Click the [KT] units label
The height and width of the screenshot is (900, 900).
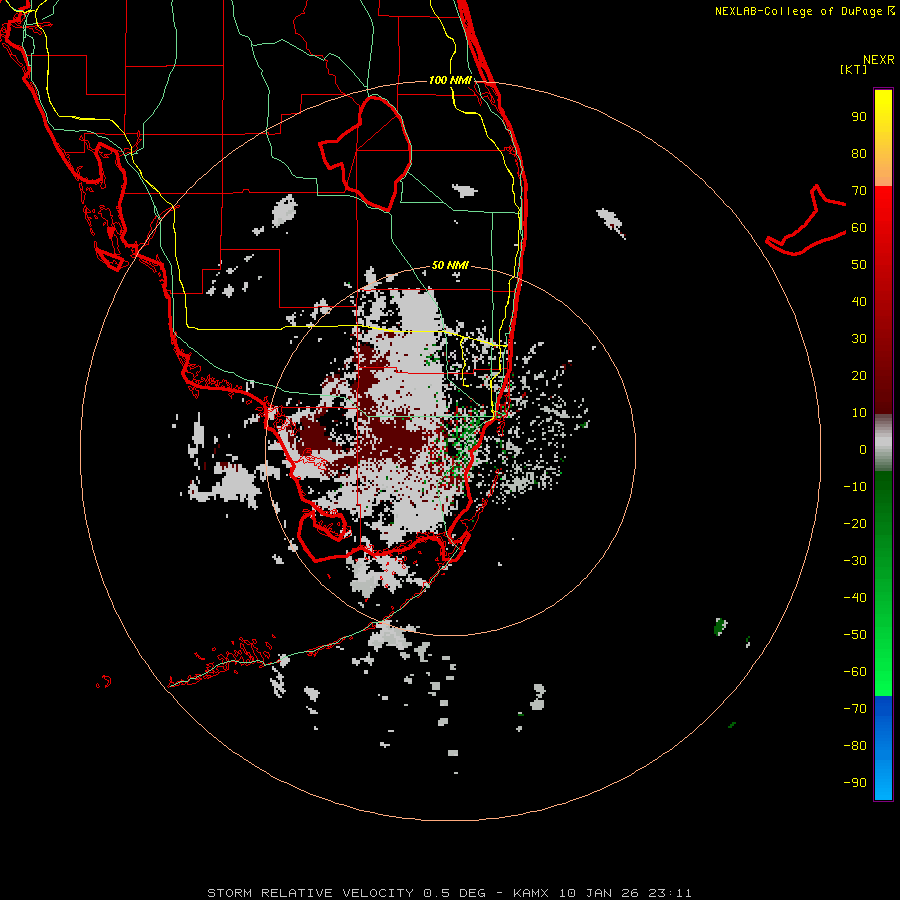pos(854,69)
